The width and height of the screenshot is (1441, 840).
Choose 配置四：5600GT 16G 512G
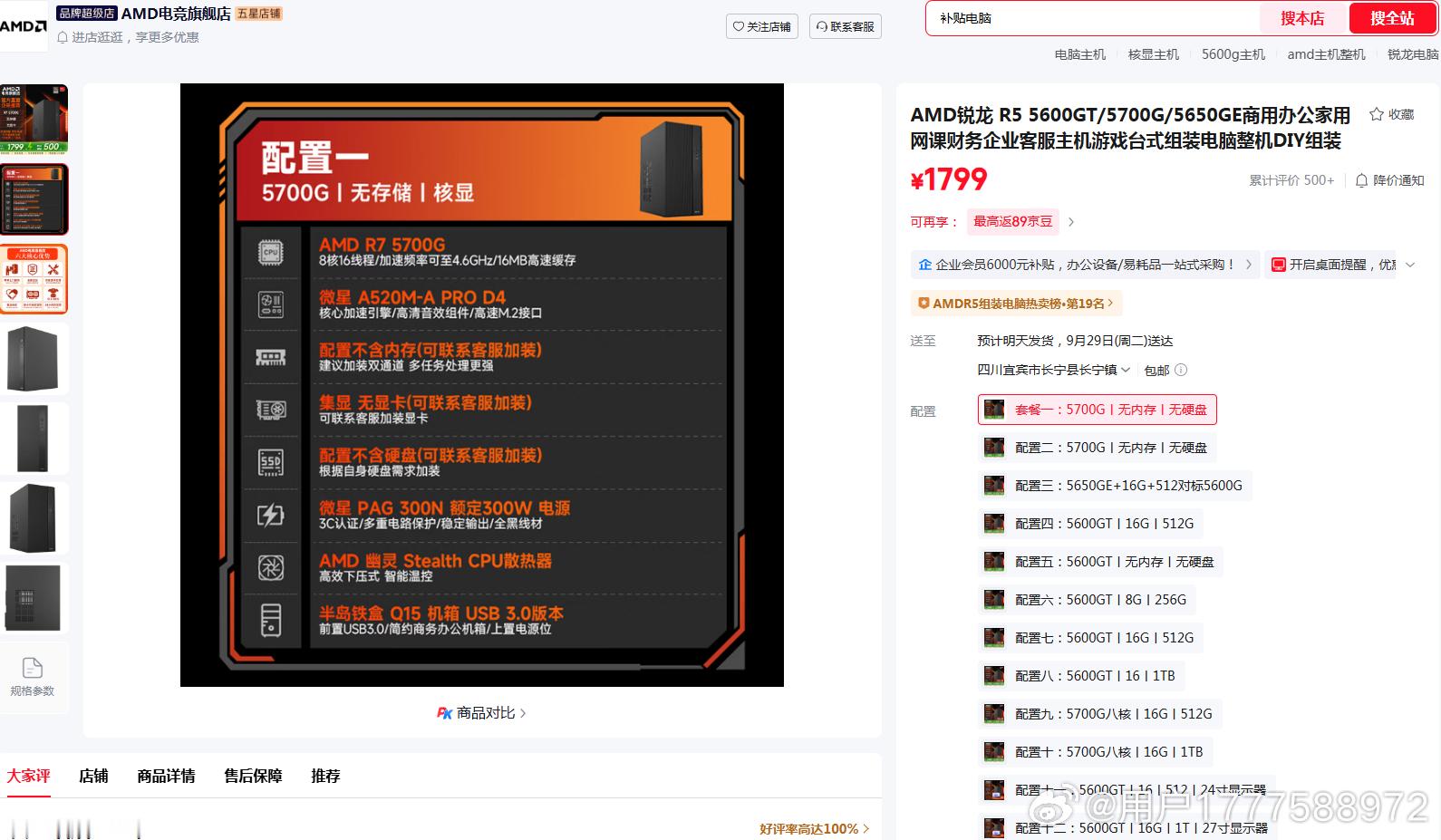1090,524
